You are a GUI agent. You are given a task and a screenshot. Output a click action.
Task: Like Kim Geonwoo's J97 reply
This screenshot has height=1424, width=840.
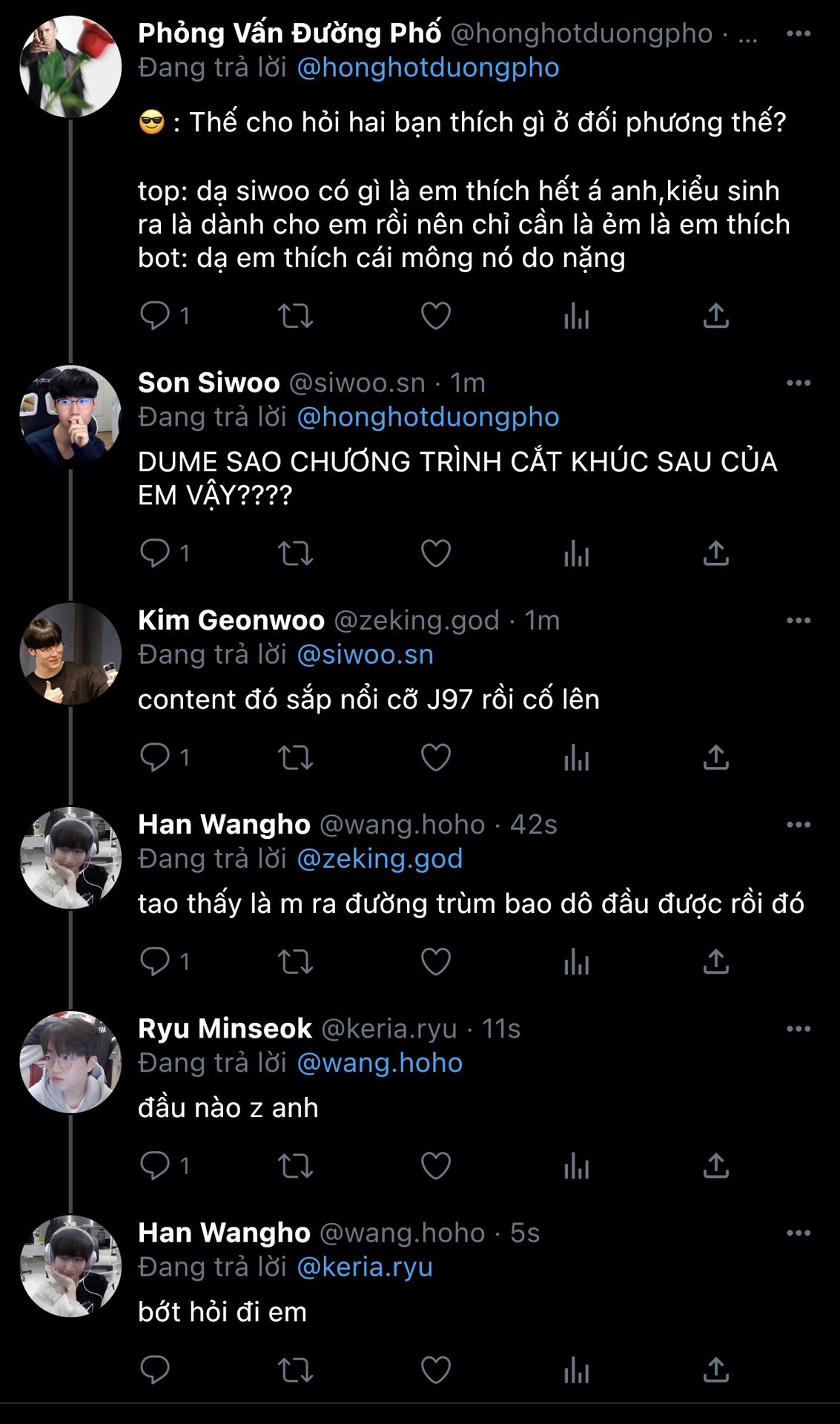point(436,757)
